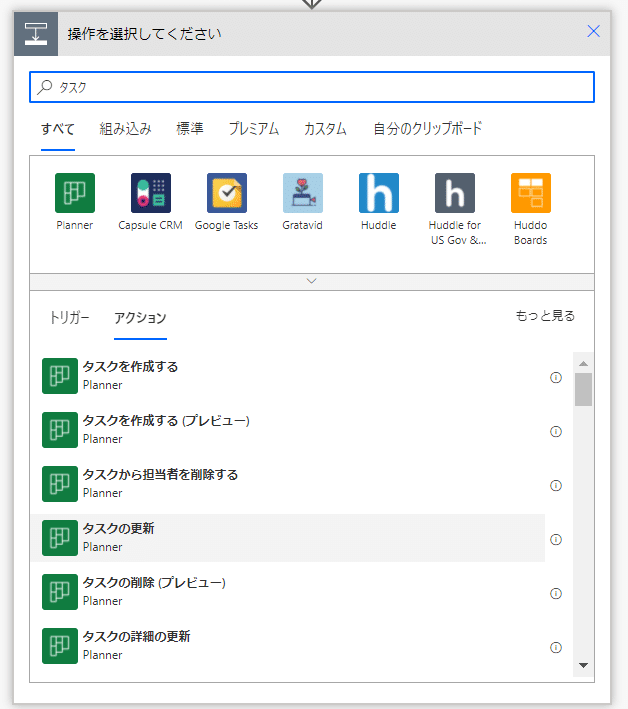
Task: Click Planner icon beside タスクの更新
Action: pos(60,538)
